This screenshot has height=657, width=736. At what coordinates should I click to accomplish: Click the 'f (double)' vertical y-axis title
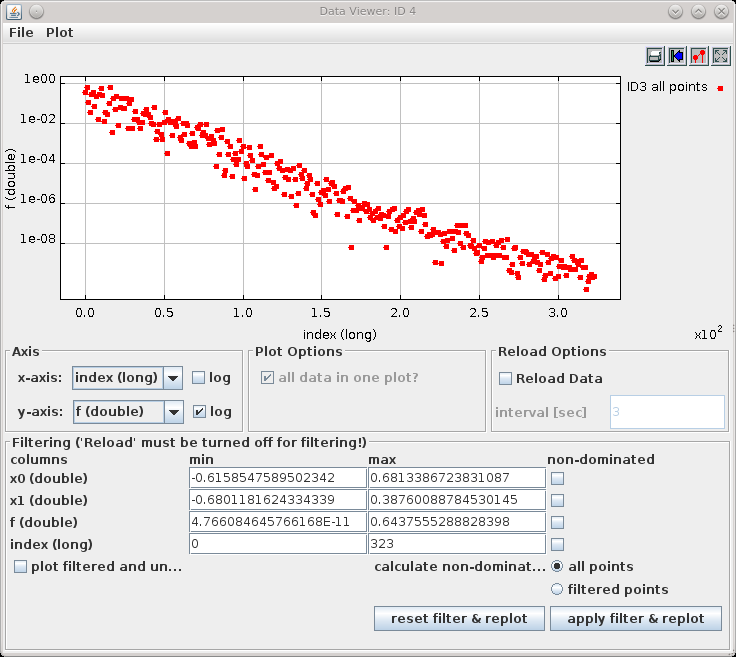tap(10, 179)
